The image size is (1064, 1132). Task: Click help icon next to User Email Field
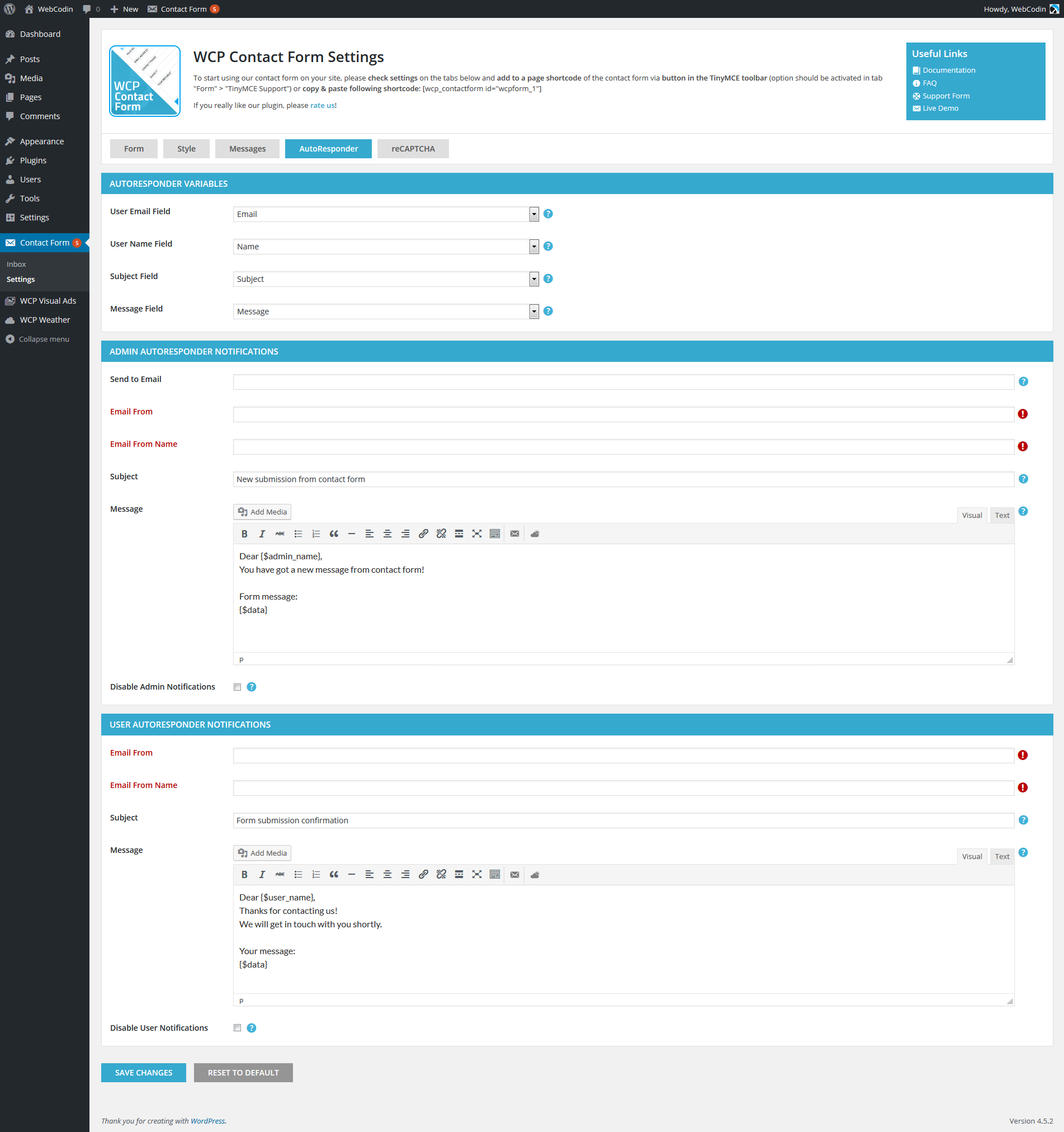click(548, 214)
